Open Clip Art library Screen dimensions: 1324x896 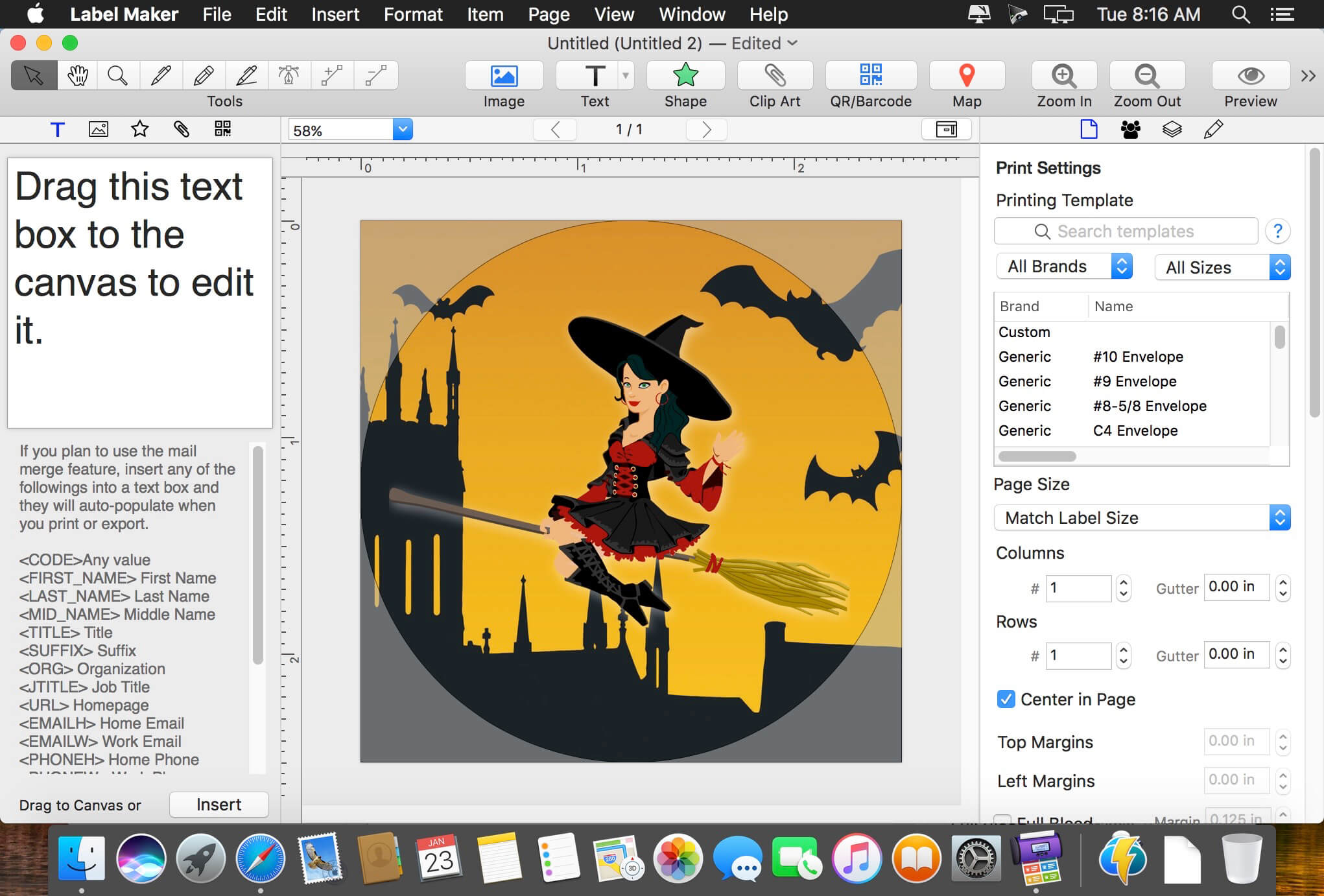(775, 76)
